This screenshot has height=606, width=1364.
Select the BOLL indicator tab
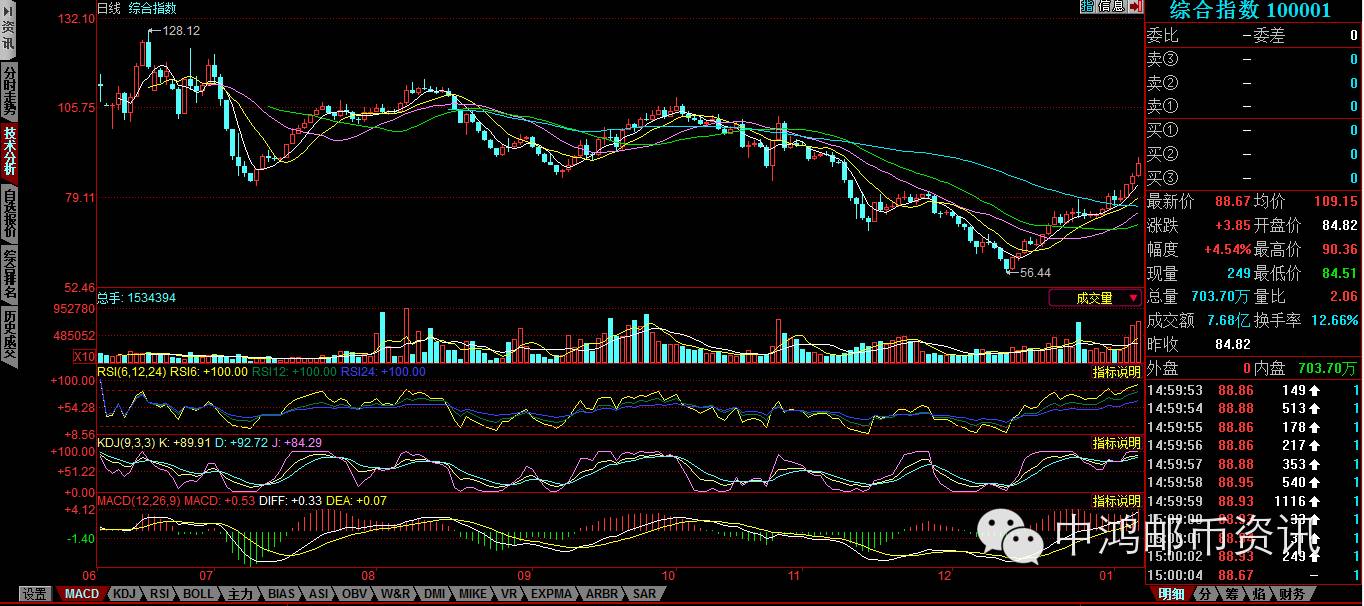(x=199, y=594)
